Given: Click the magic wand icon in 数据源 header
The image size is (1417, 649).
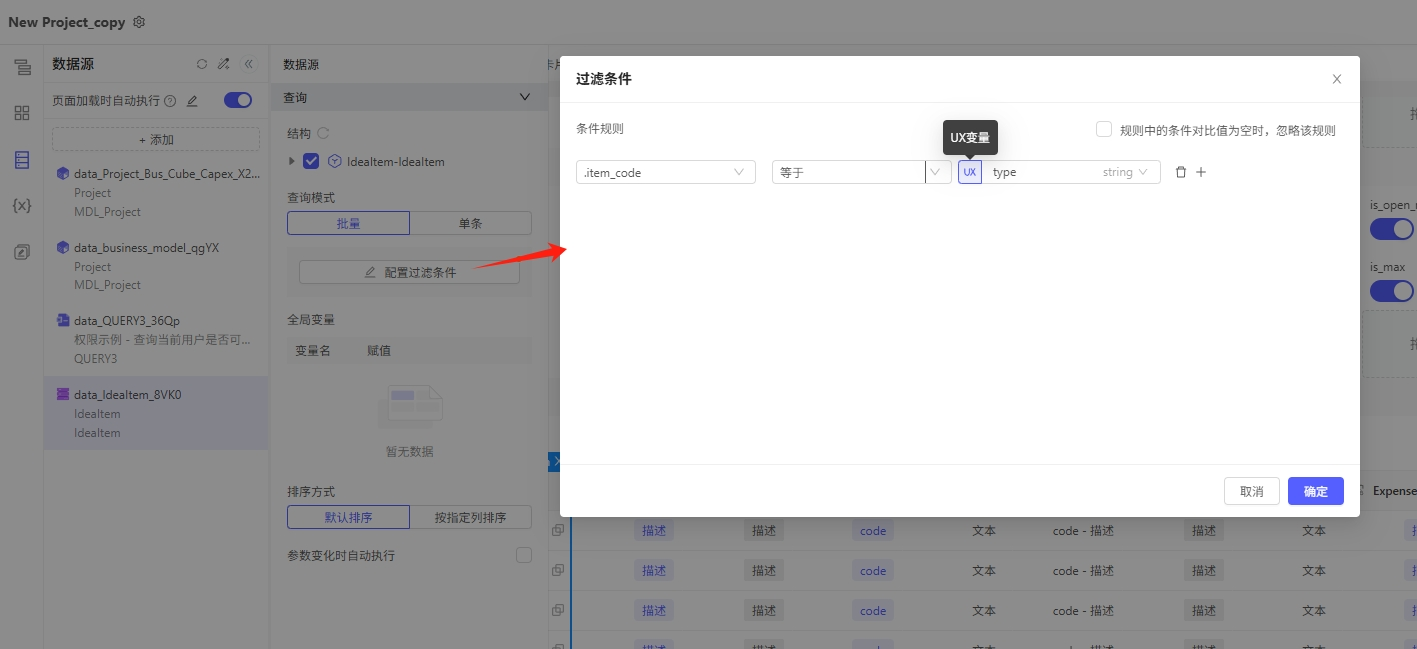Looking at the screenshot, I should point(224,64).
